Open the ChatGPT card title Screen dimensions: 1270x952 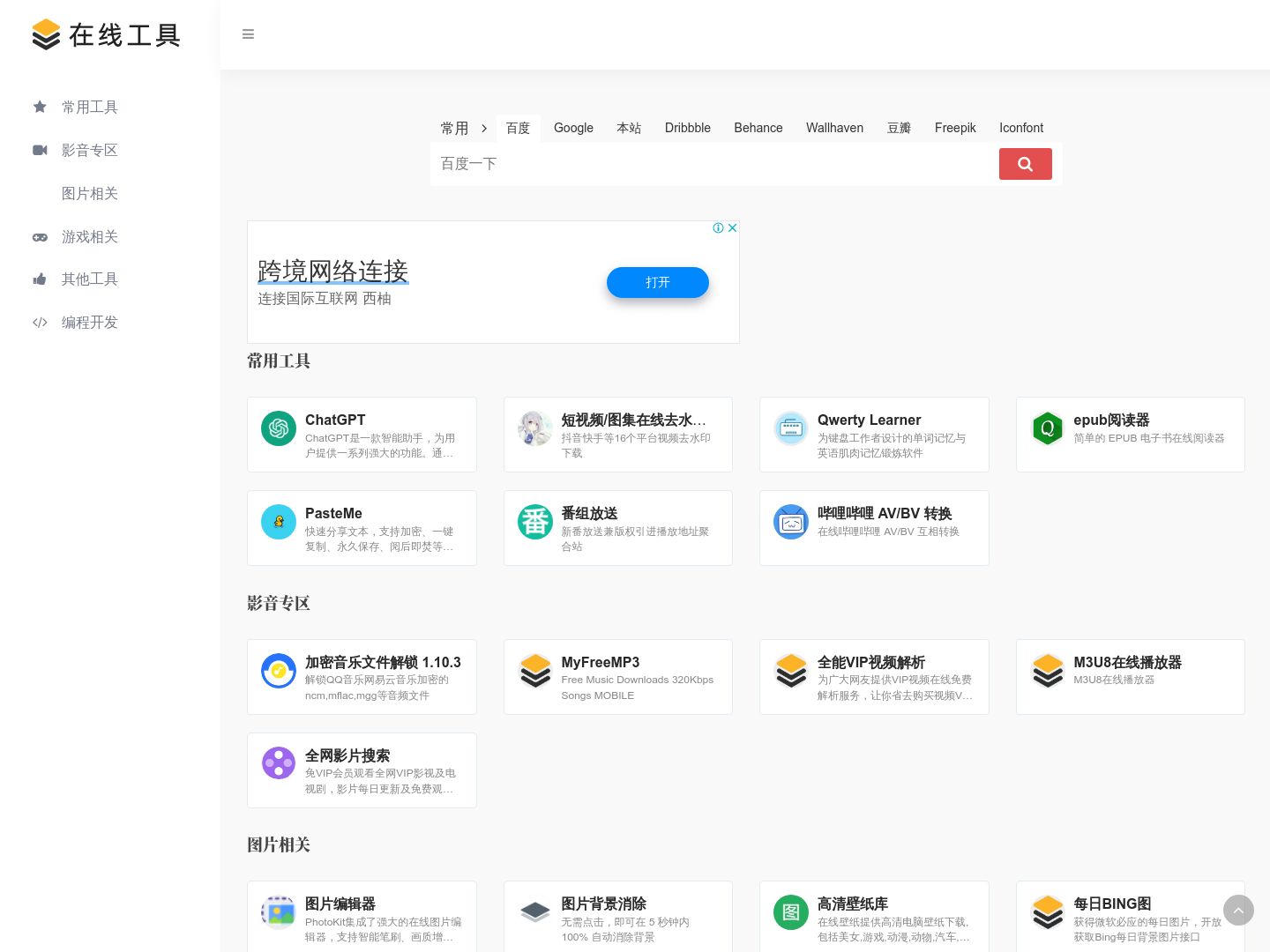[335, 420]
